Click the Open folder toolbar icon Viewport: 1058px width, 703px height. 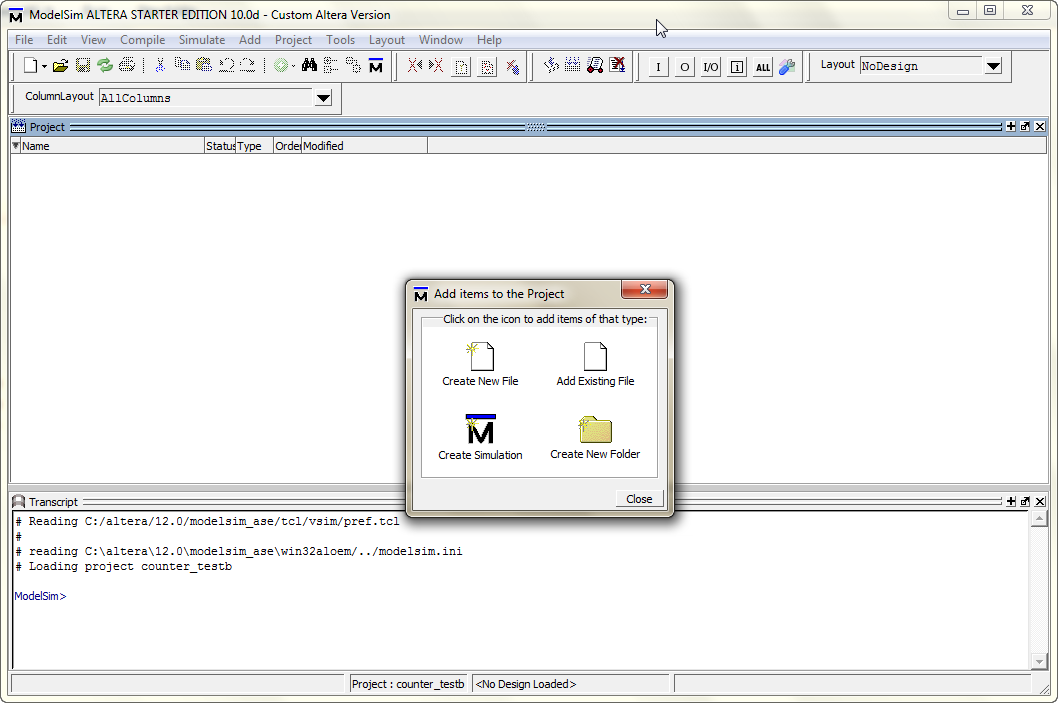[x=61, y=65]
